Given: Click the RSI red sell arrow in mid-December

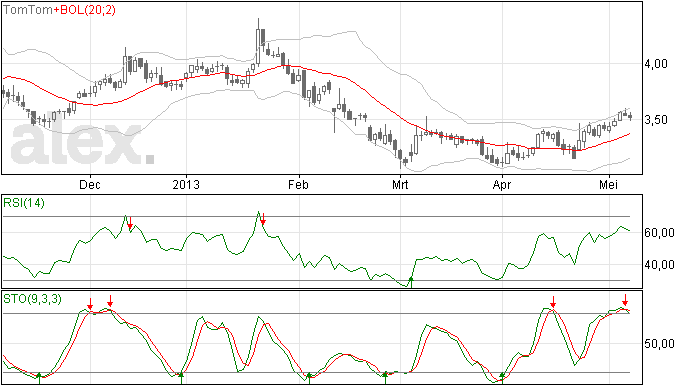Looking at the screenshot, I should (130, 223).
